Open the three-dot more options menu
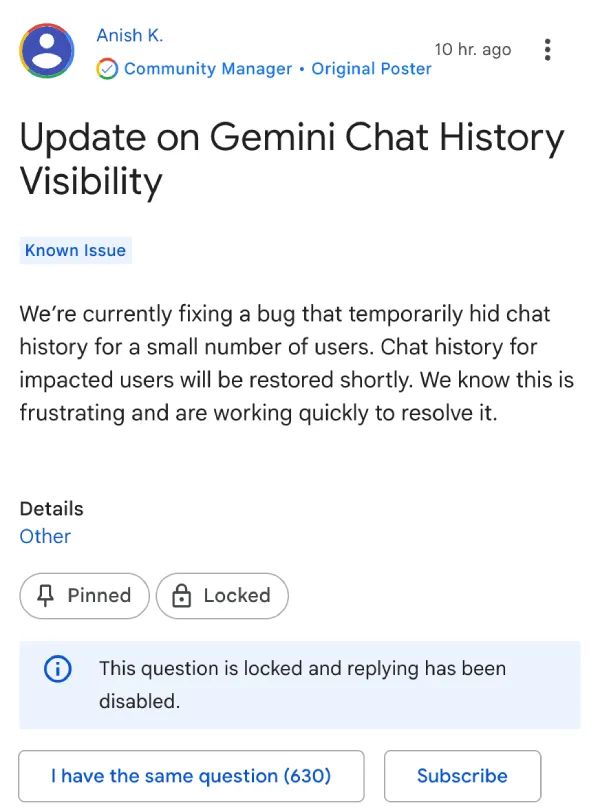Screen dimensions: 600x812 [x=547, y=49]
